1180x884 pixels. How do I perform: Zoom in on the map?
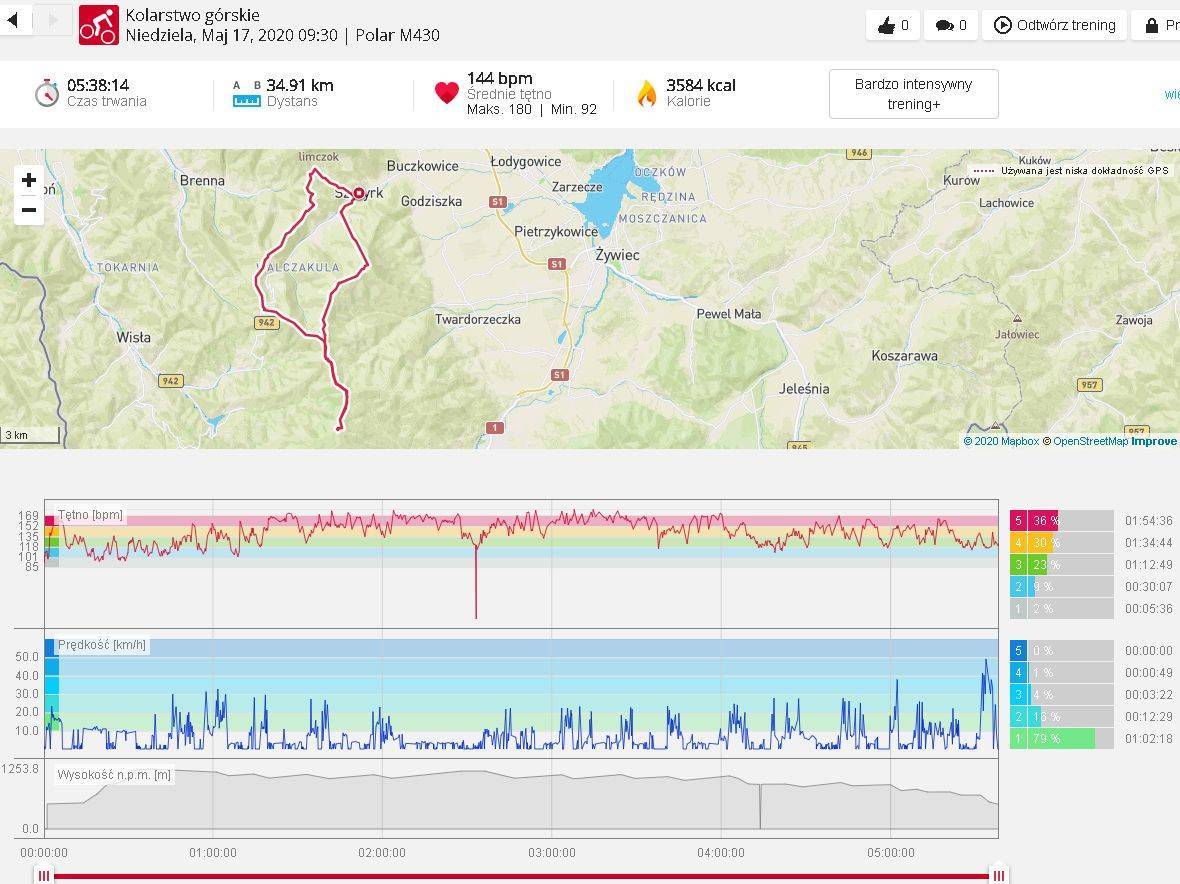[x=28, y=180]
